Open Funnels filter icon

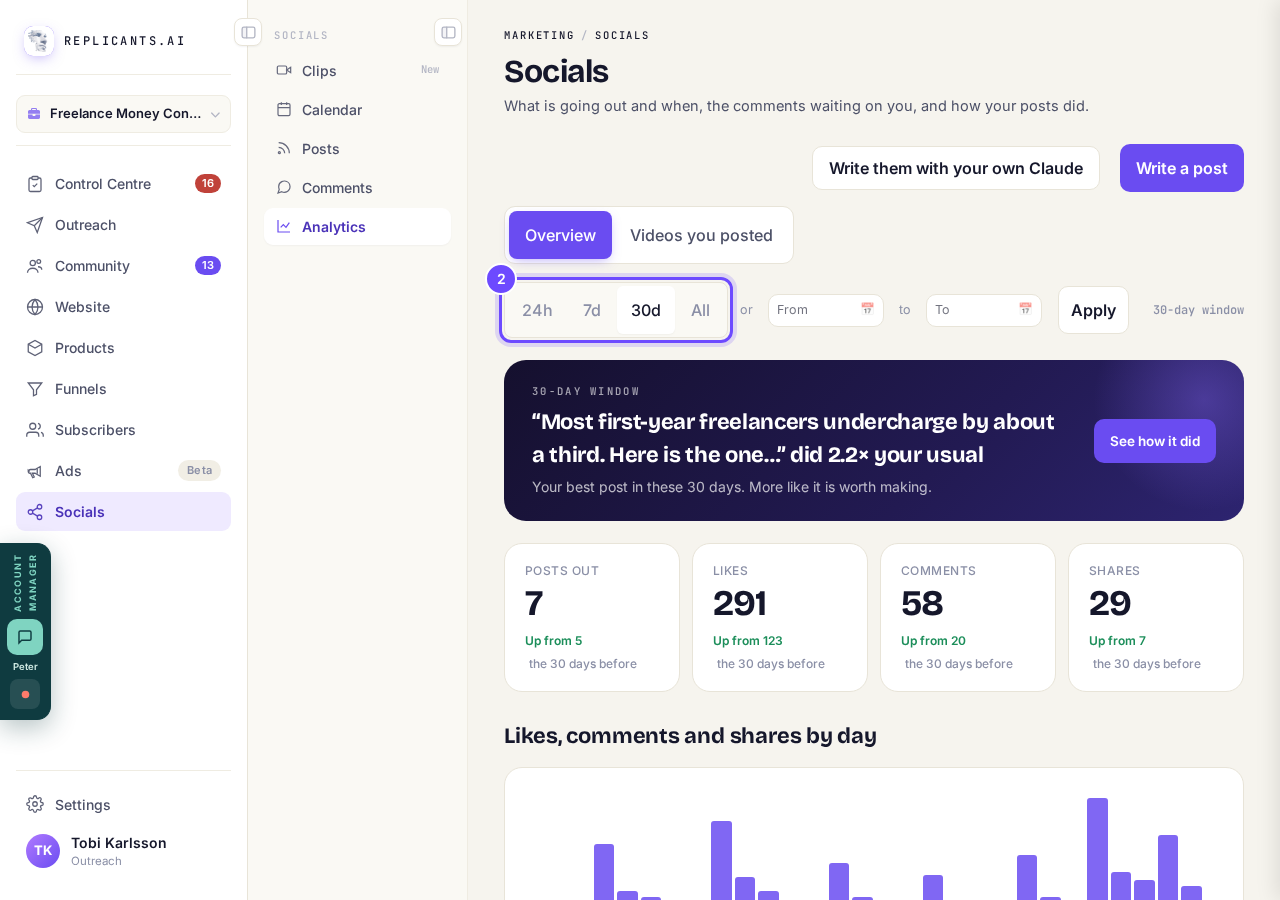tap(35, 389)
